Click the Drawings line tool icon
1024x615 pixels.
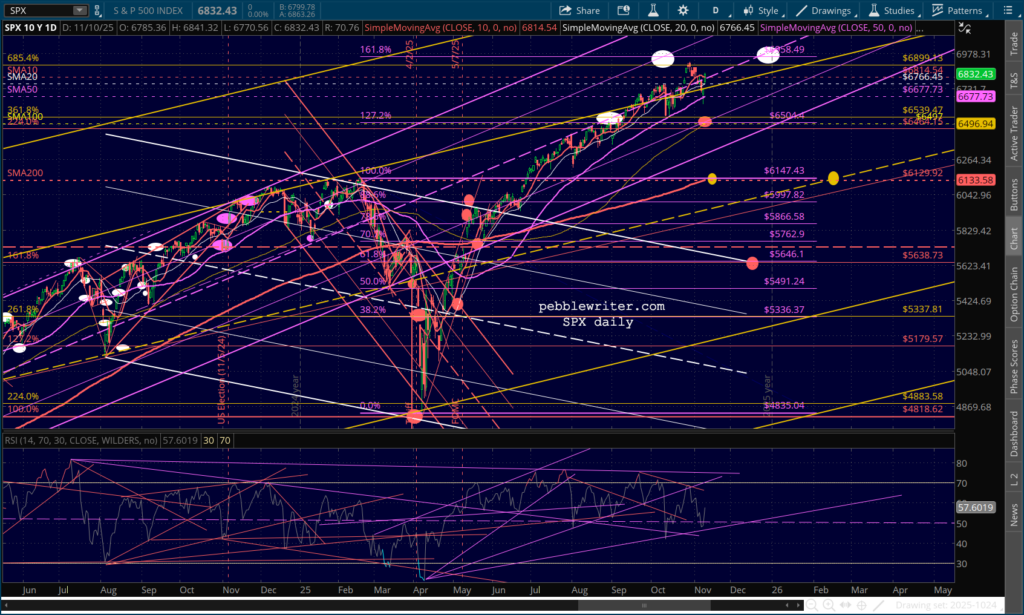click(801, 10)
